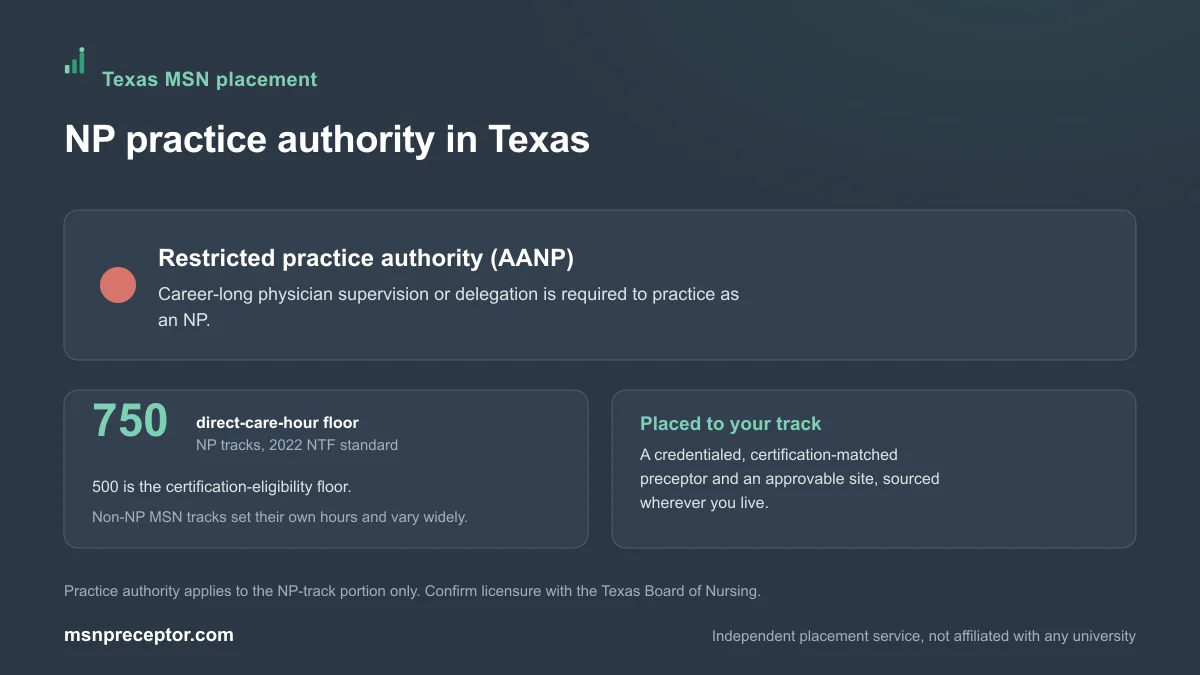This screenshot has height=675, width=1200.
Task: Click the large '750' number
Action: (x=130, y=421)
